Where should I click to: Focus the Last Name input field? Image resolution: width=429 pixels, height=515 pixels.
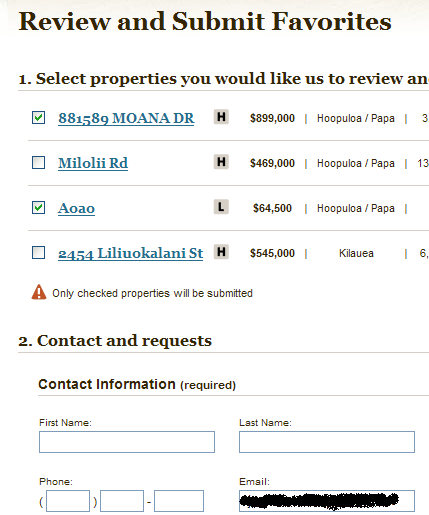pos(327,442)
